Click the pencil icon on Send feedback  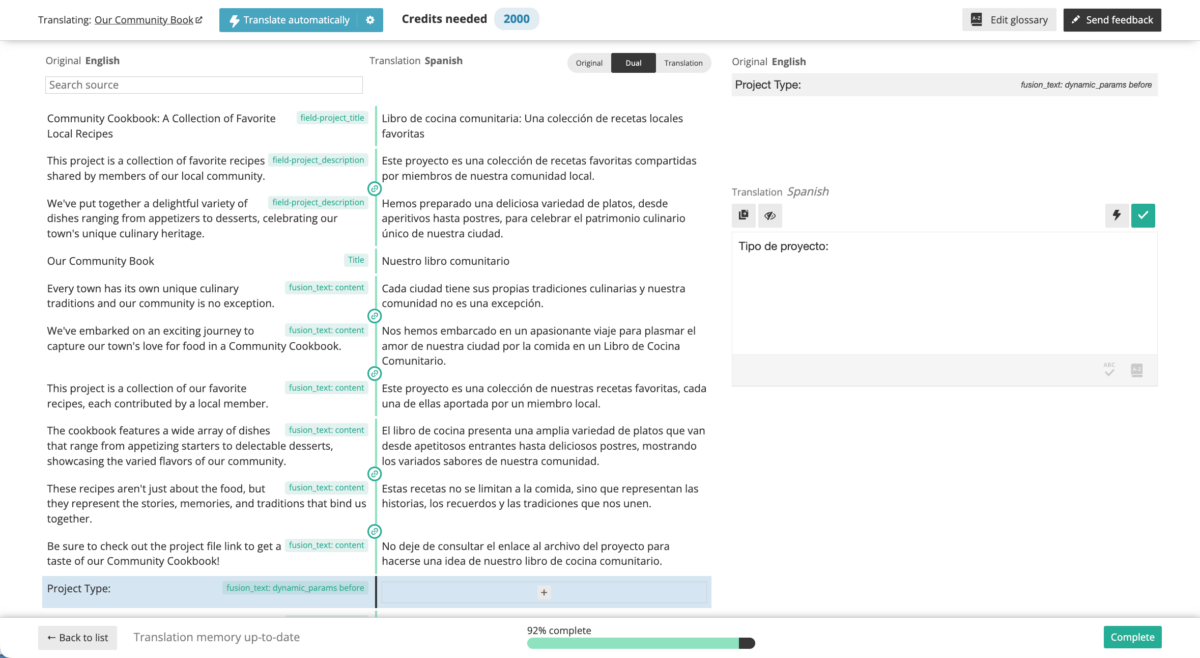1075,18
